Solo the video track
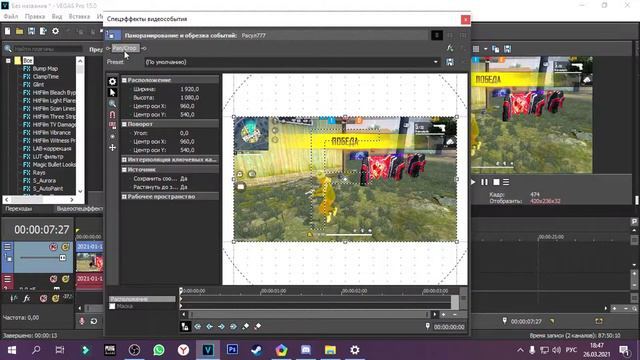Image resolution: width=640 pixels, height=360 pixels. click(65, 247)
